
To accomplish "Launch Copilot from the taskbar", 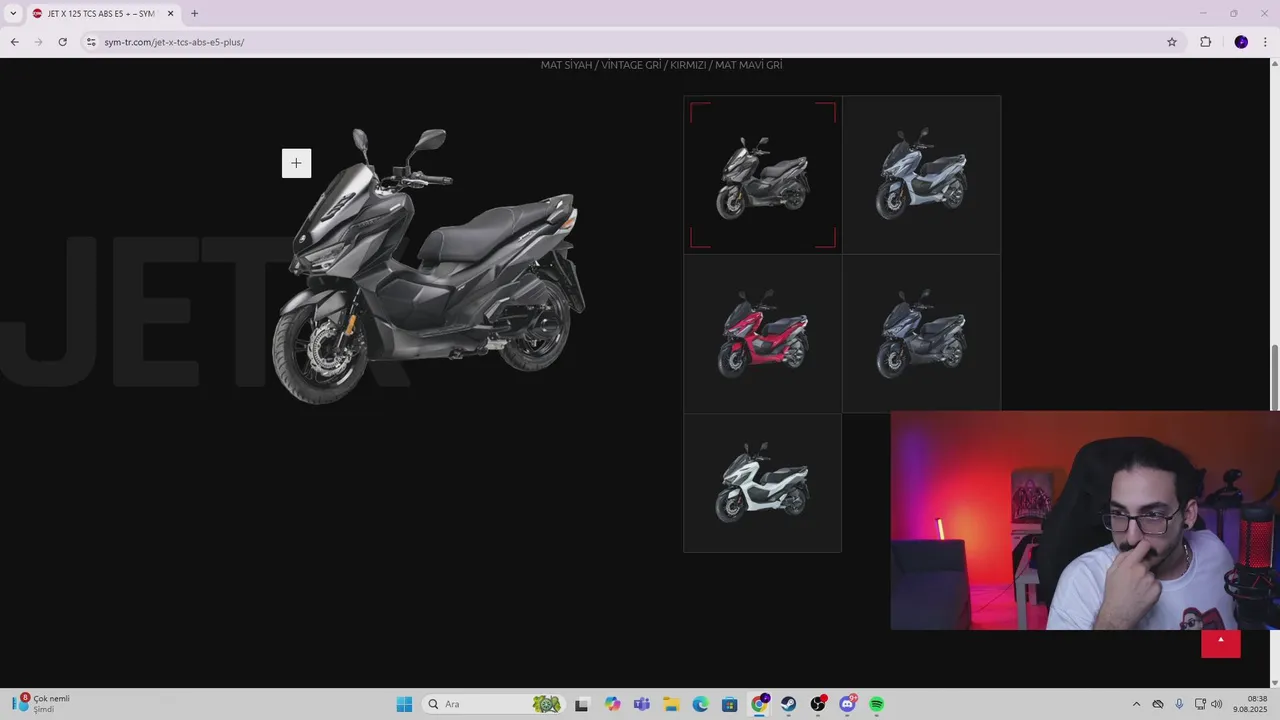I will (612, 704).
